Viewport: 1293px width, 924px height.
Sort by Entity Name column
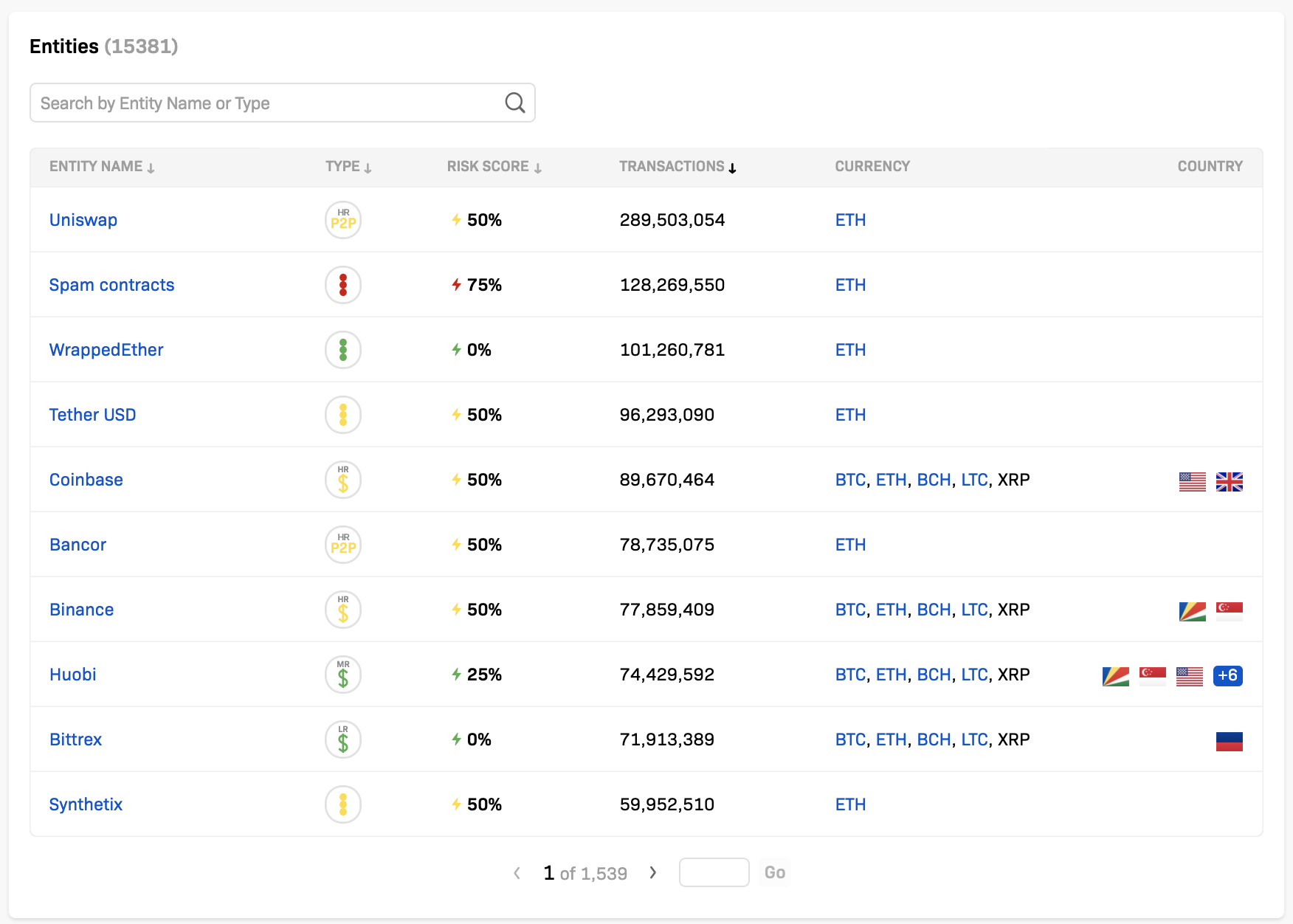click(x=102, y=167)
